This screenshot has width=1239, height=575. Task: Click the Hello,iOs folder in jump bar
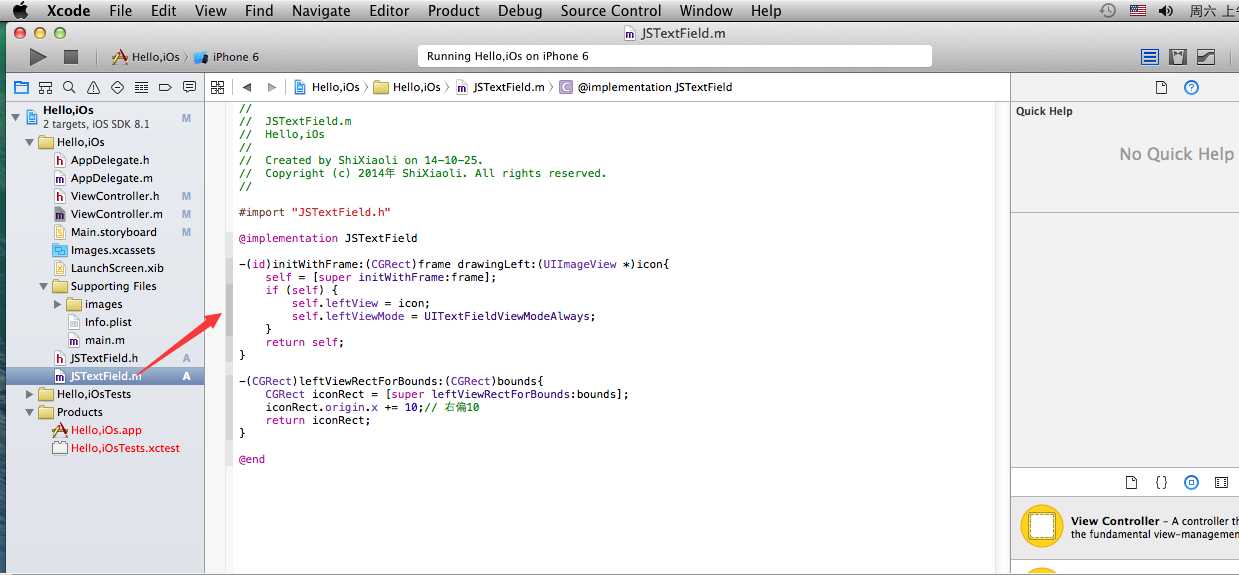coord(407,87)
